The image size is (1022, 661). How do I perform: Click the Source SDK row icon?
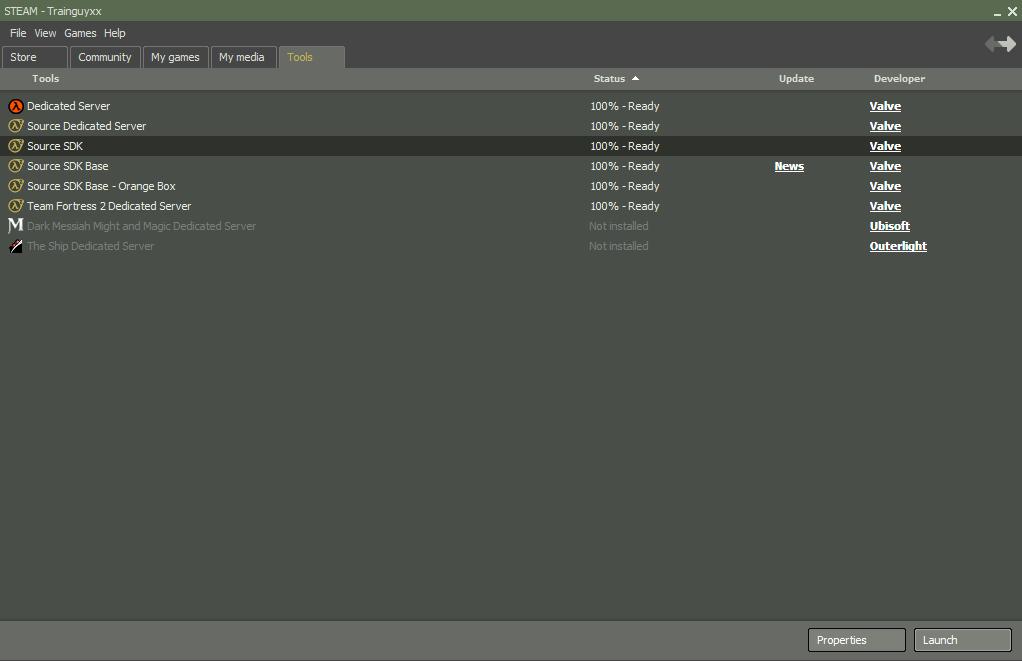16,146
